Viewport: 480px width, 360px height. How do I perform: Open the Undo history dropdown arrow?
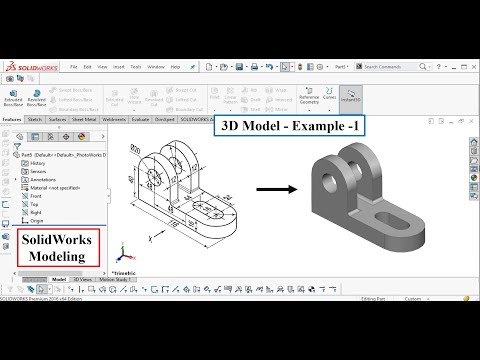pyautogui.click(x=276, y=67)
